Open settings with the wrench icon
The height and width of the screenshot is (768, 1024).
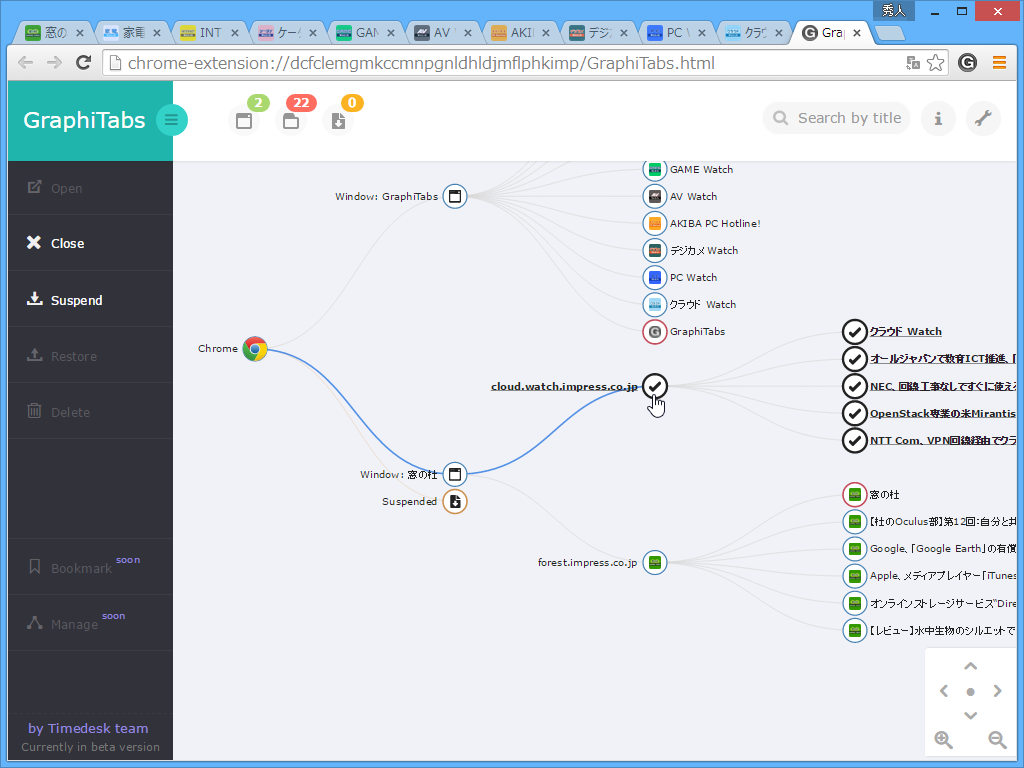(983, 118)
